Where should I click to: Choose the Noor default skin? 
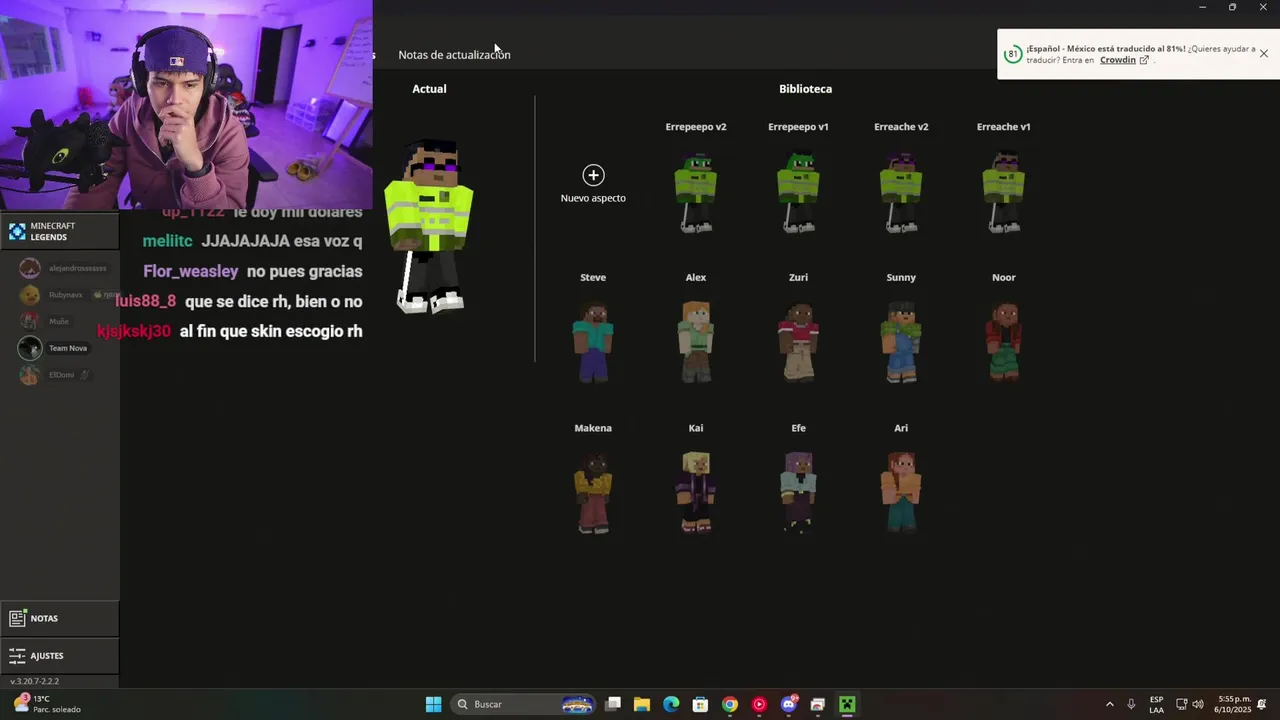pos(1003,342)
